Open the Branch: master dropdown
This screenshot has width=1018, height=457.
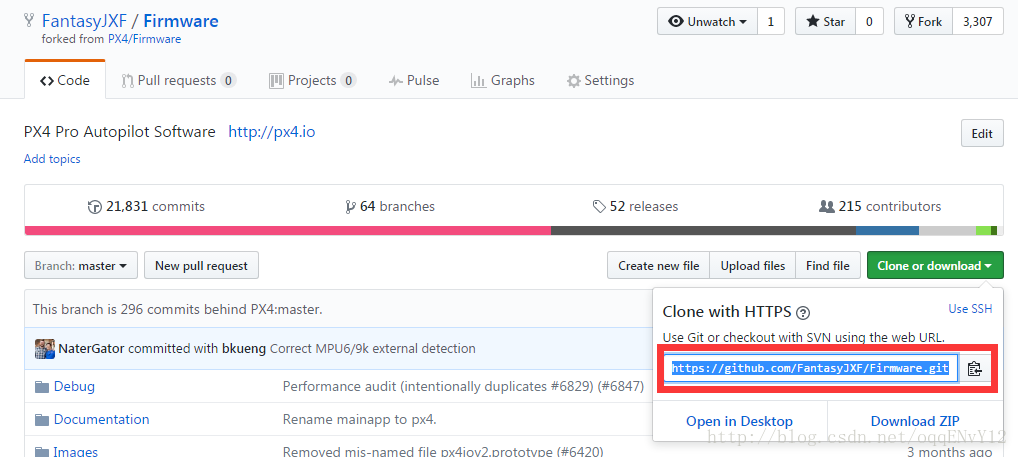81,266
